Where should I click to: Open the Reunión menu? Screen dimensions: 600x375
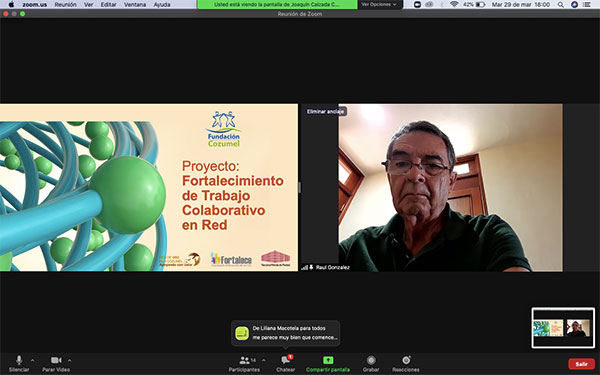coord(65,5)
